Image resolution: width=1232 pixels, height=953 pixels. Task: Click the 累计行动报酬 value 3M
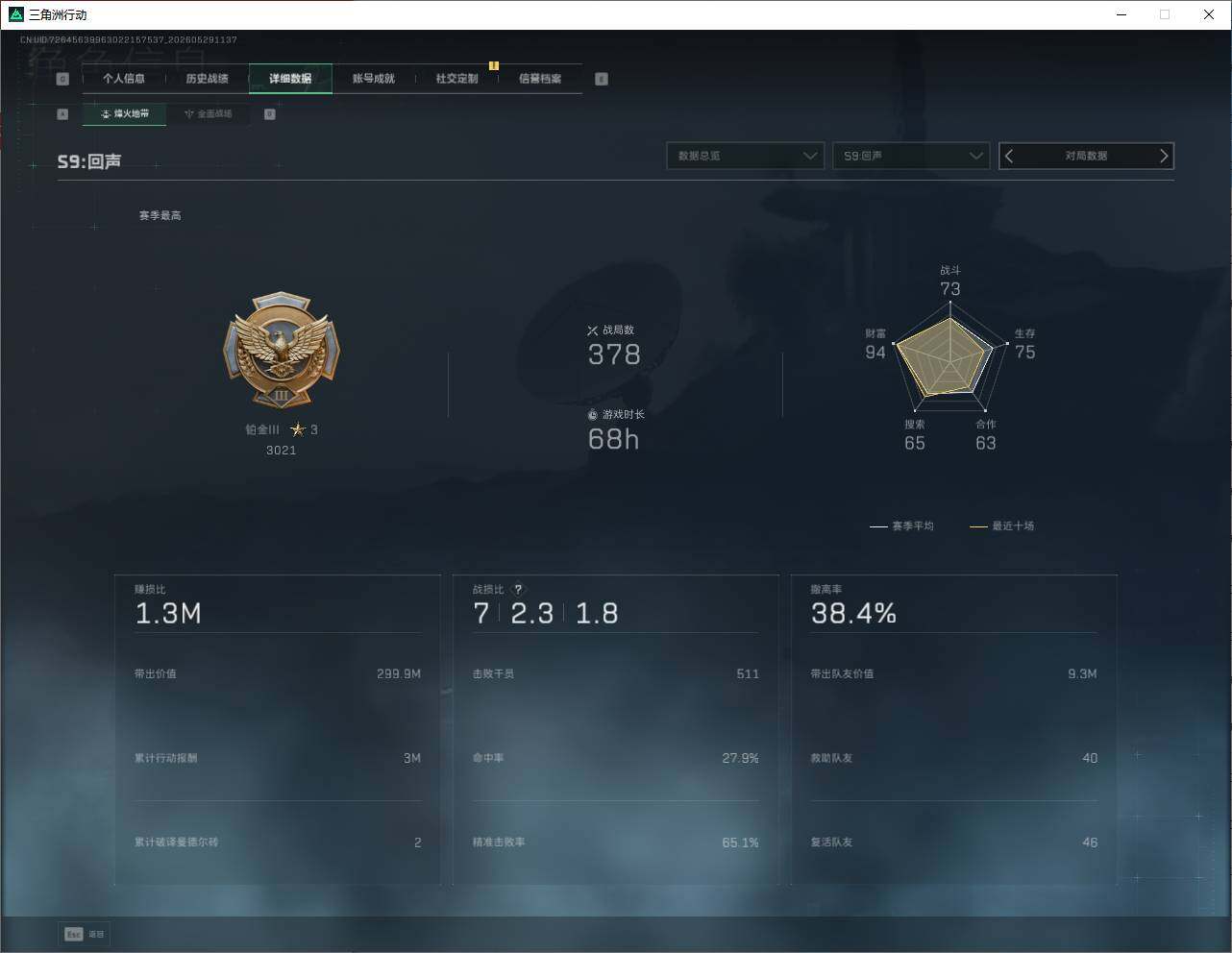point(412,759)
